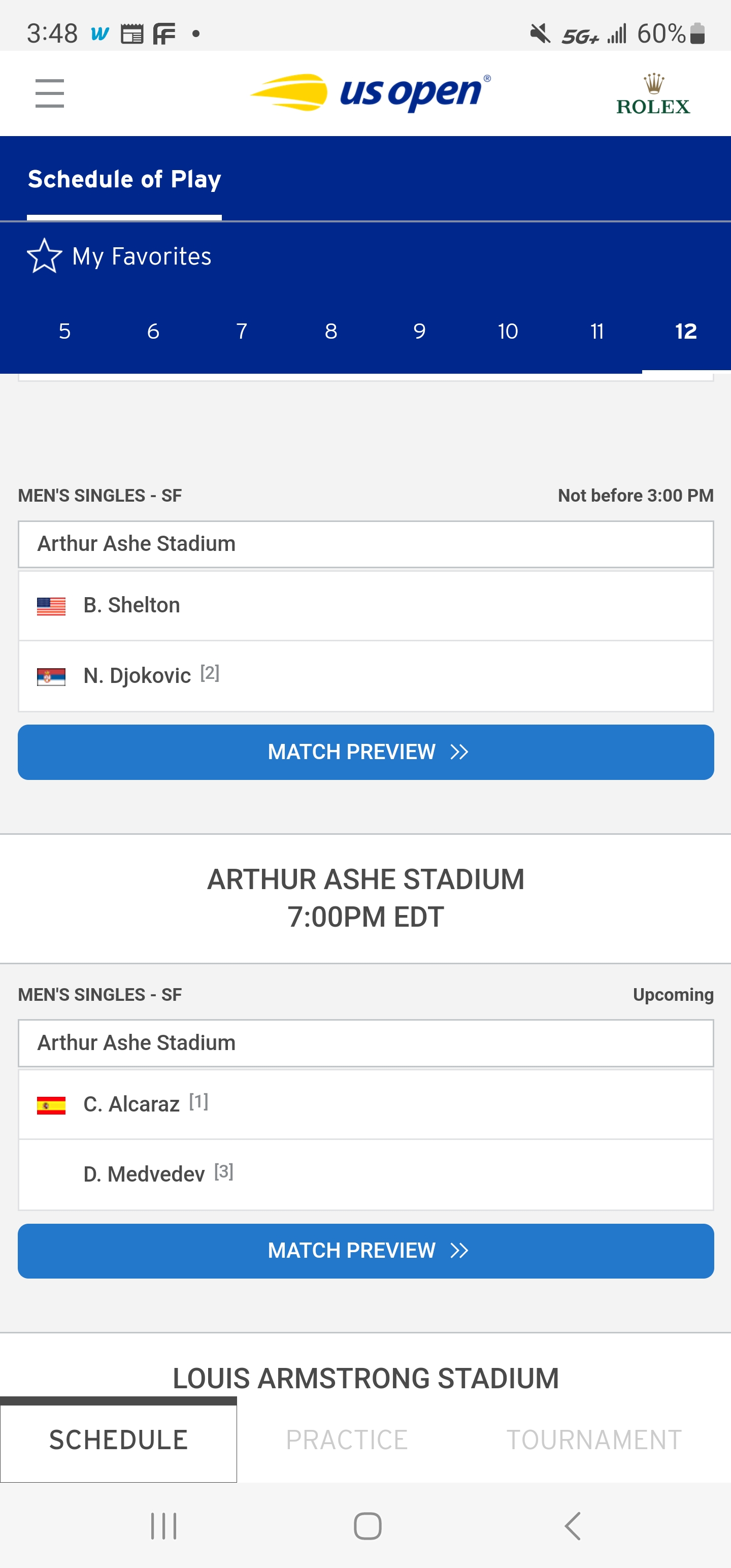Image resolution: width=731 pixels, height=1568 pixels.
Task: Select day 12 in schedule
Action: point(686,331)
